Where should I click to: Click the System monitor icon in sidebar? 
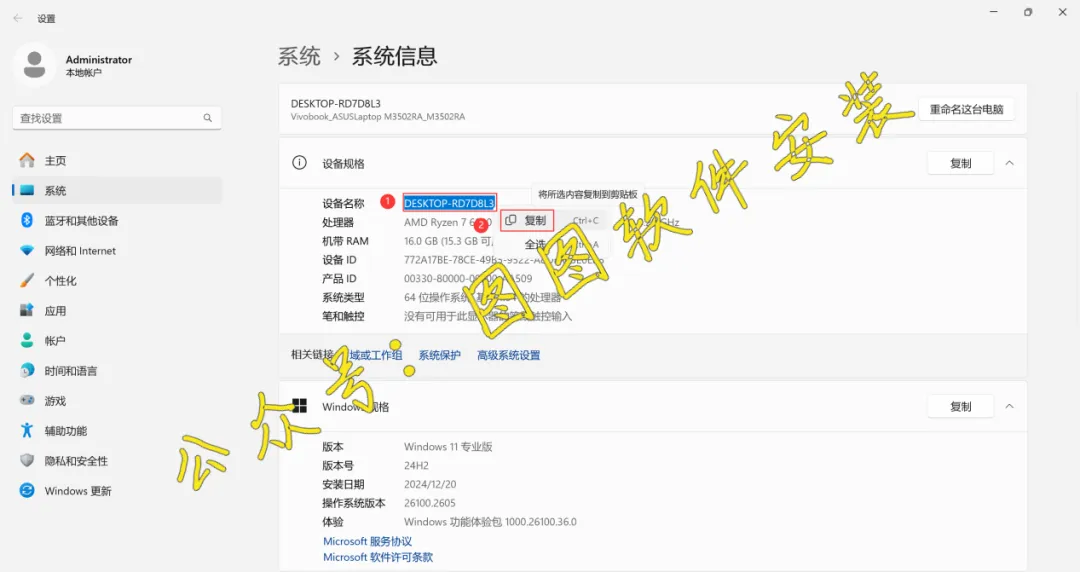tap(27, 190)
